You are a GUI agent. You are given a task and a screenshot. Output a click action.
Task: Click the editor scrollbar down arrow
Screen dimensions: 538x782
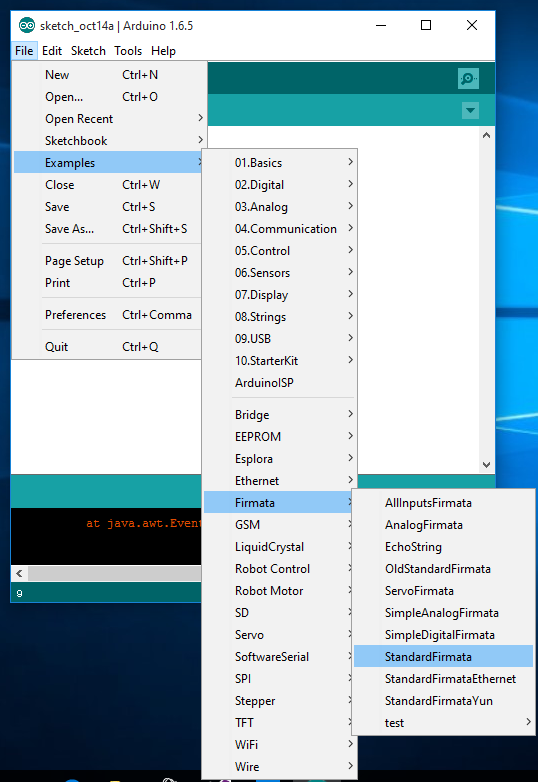point(486,465)
